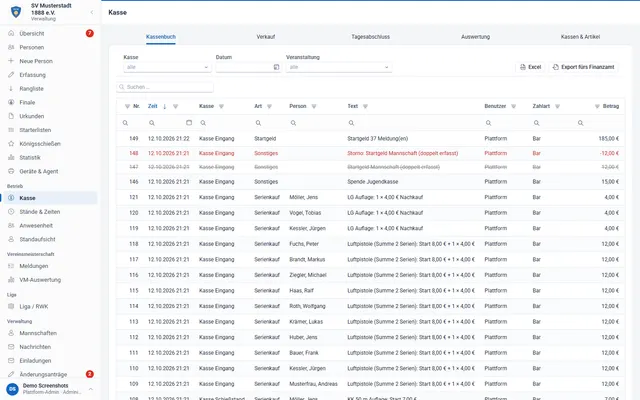This screenshot has height=400, width=640.
Task: Open the Tagesabschluss tab
Action: point(371,37)
